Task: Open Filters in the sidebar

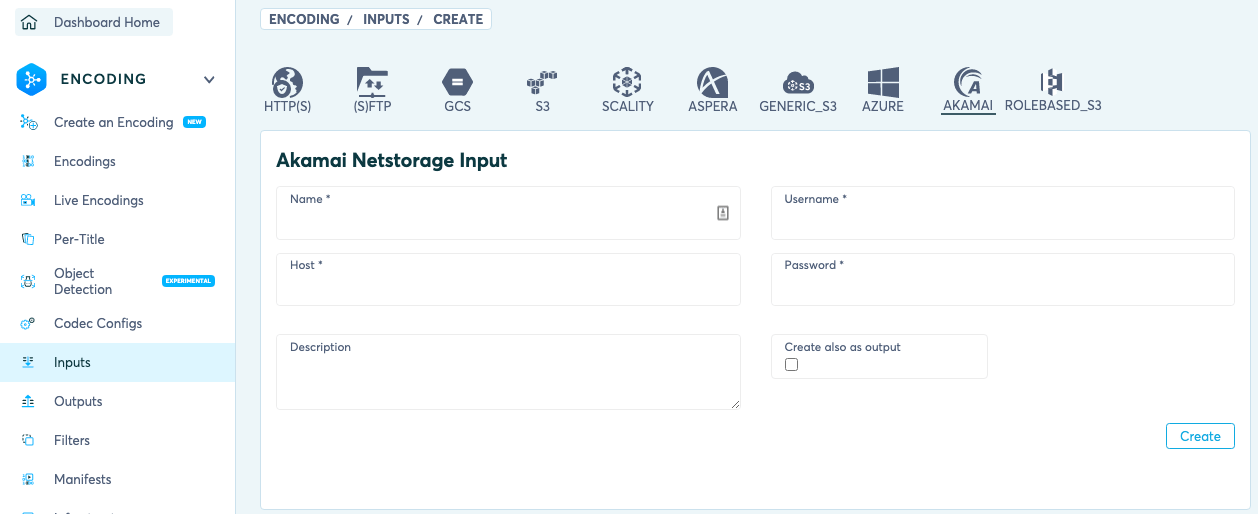Action: (x=72, y=440)
